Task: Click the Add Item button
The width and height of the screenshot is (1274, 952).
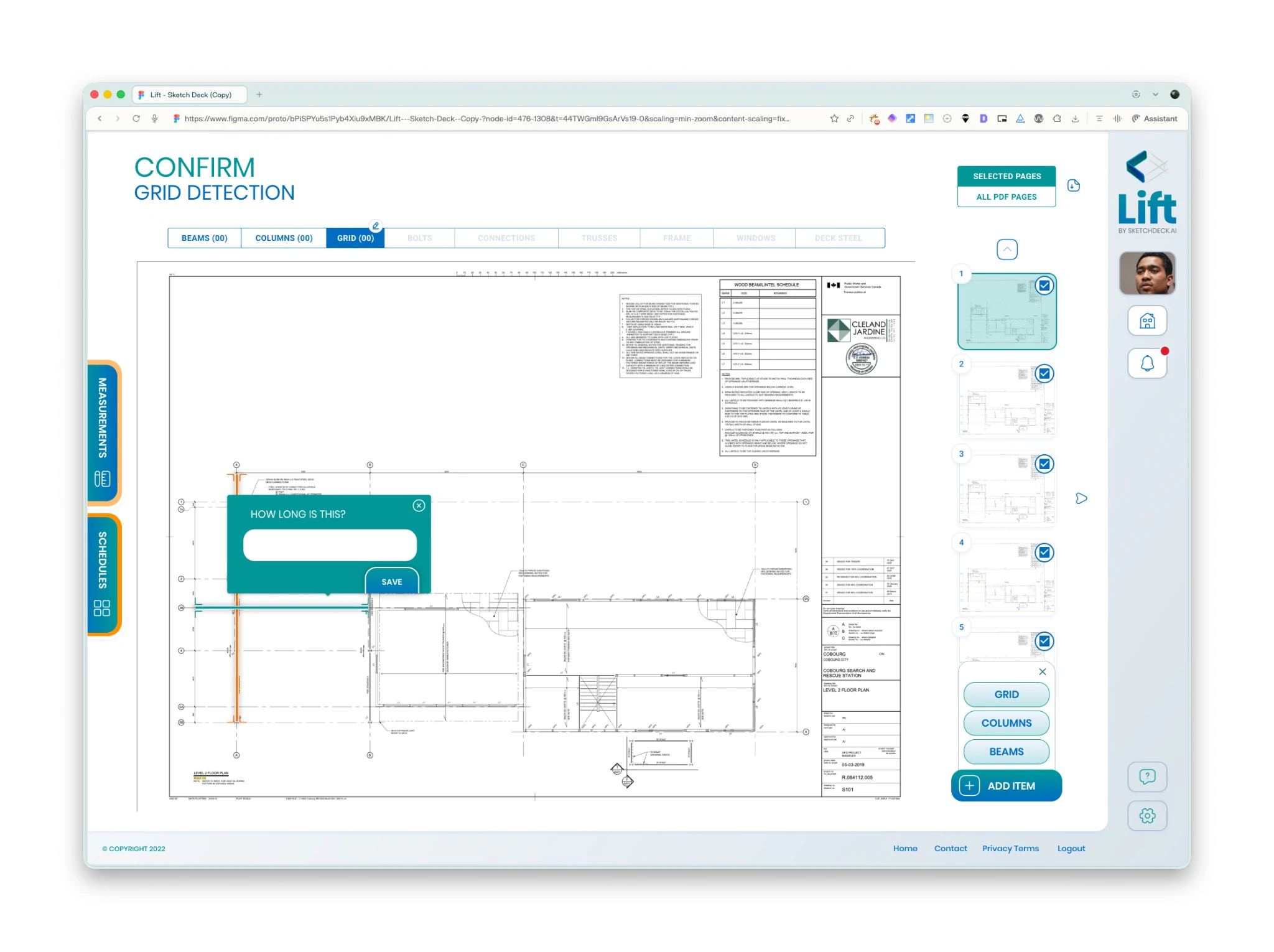Action: 1006,785
